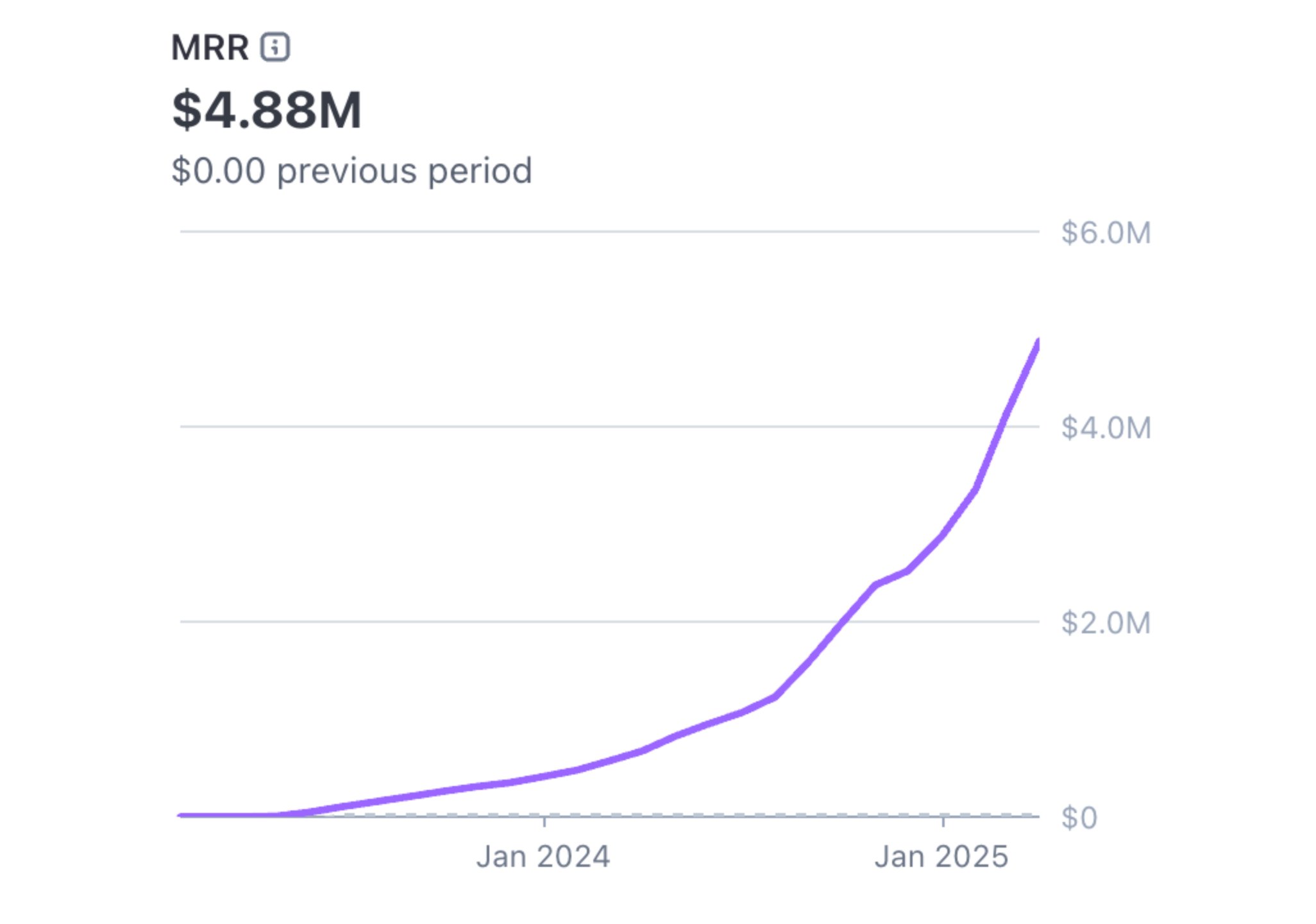Click the purple line above Jan 2025

[943, 535]
